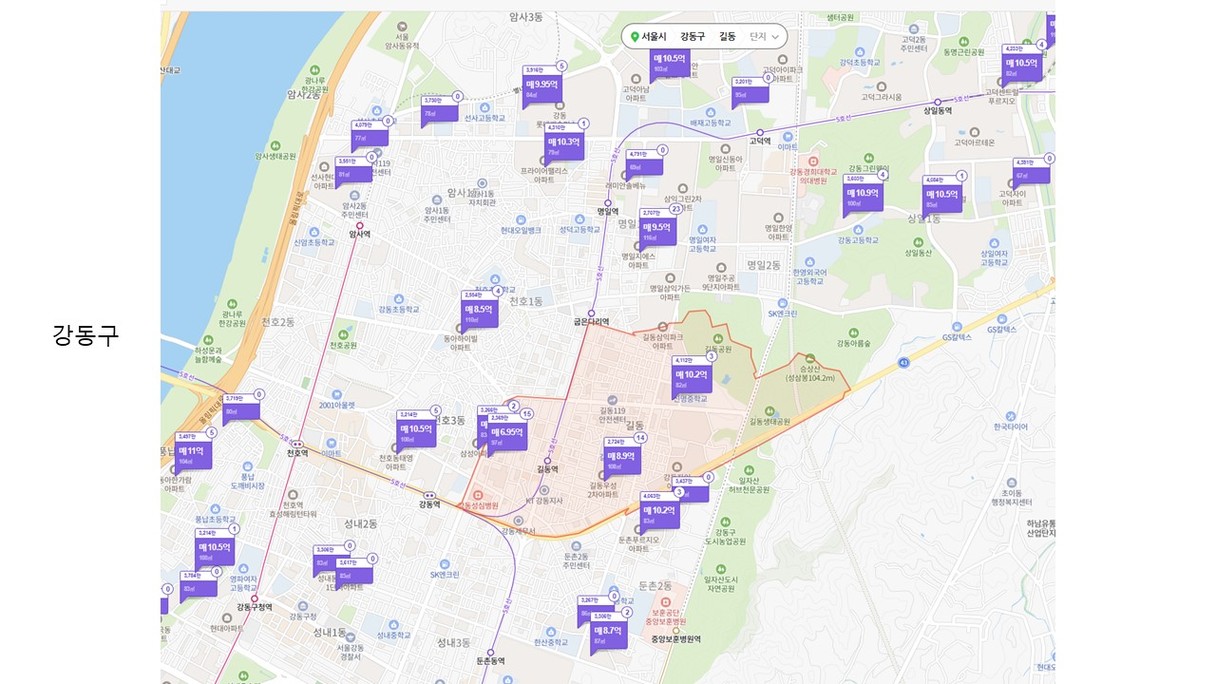
Task: Click the 굽은다리역 station label
Action: (x=591, y=322)
